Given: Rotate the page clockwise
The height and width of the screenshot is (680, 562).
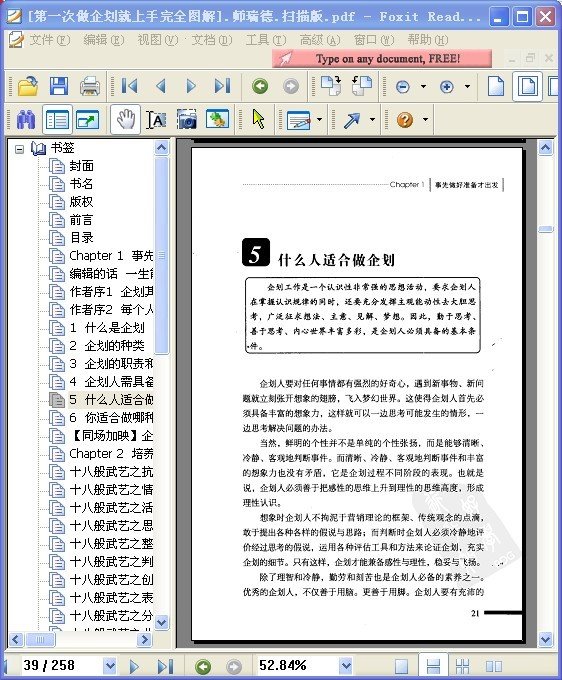Looking at the screenshot, I should click(x=331, y=85).
